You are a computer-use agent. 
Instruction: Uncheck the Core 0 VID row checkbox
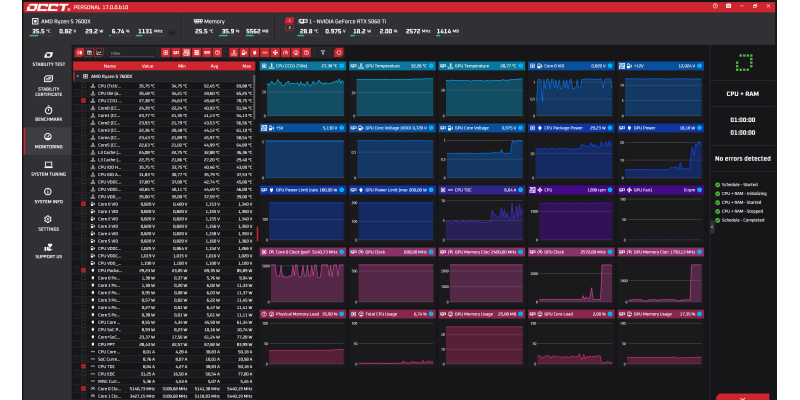(x=83, y=204)
